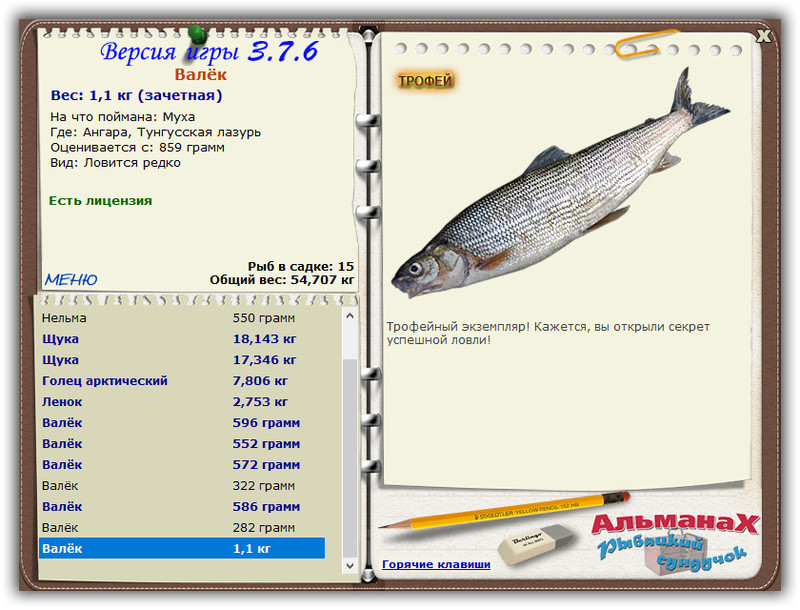Select the Валёк 322 грамм row
The height and width of the screenshot is (610, 800).
182,486
